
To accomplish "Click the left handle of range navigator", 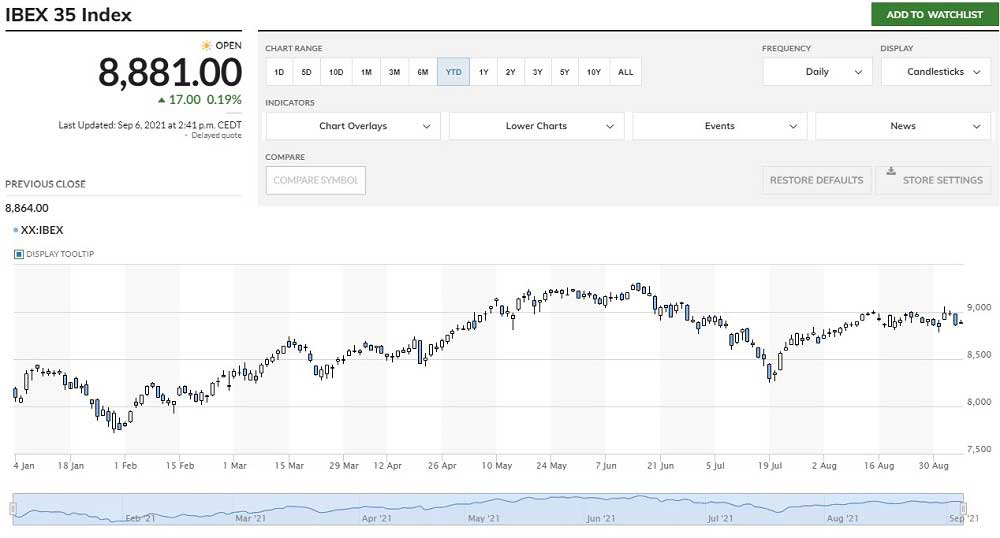I will 13,509.
